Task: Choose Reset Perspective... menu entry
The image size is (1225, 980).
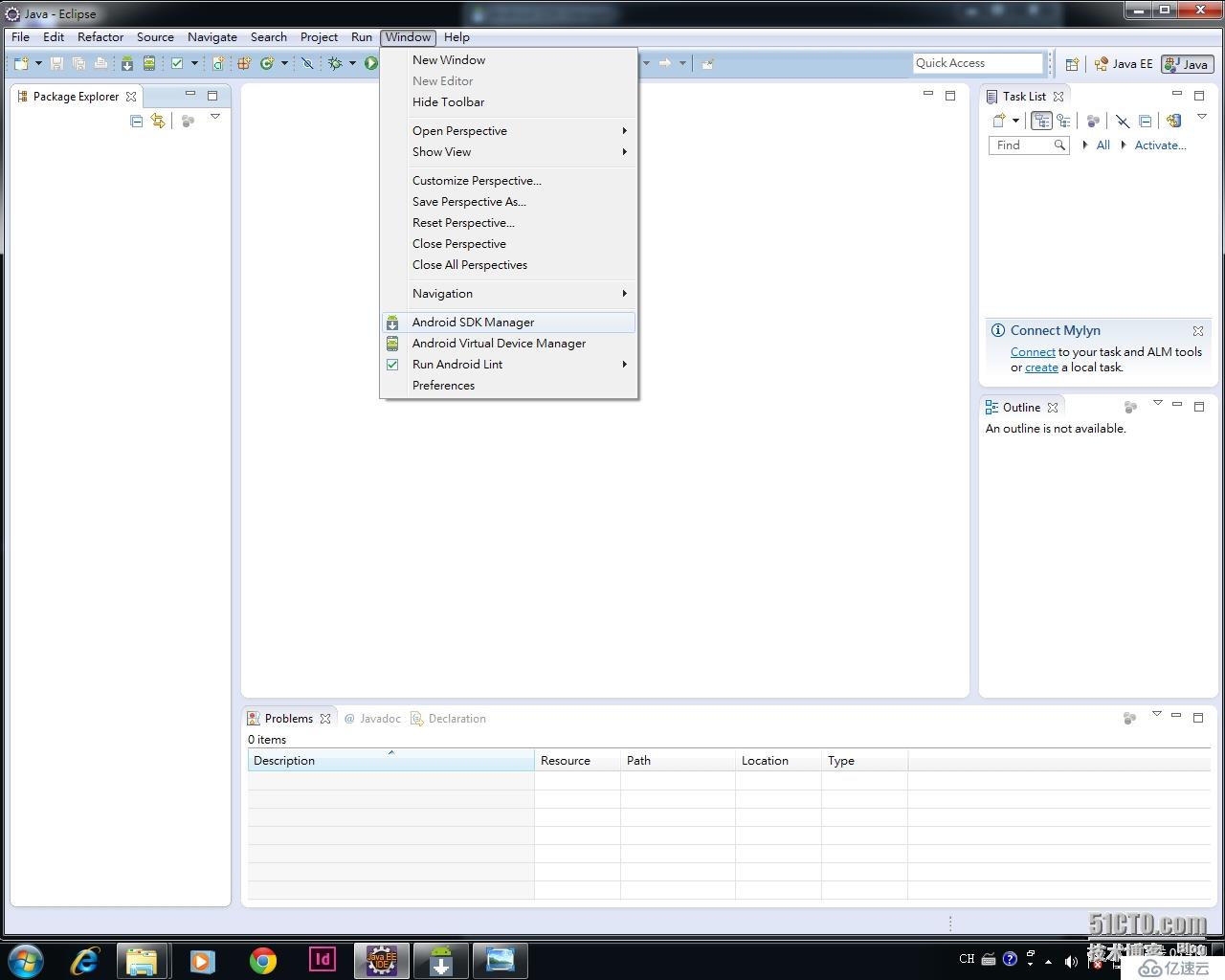Action: (509, 222)
